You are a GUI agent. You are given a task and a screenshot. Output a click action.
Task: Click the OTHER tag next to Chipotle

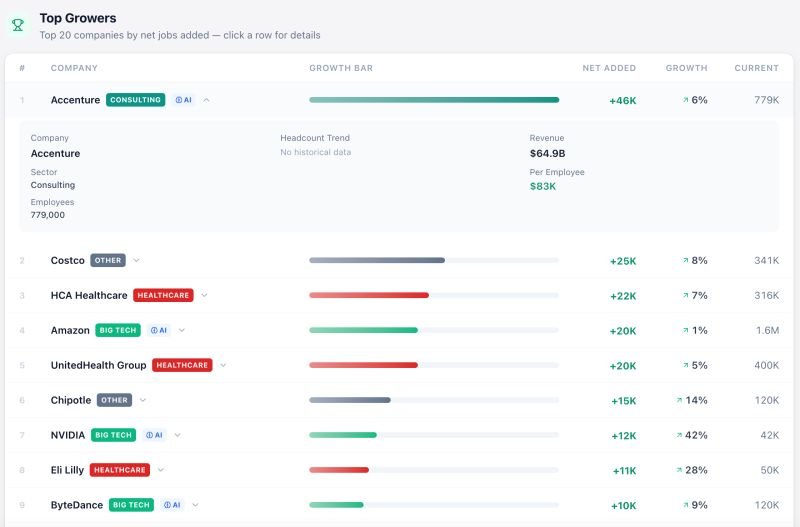pyautogui.click(x=114, y=400)
